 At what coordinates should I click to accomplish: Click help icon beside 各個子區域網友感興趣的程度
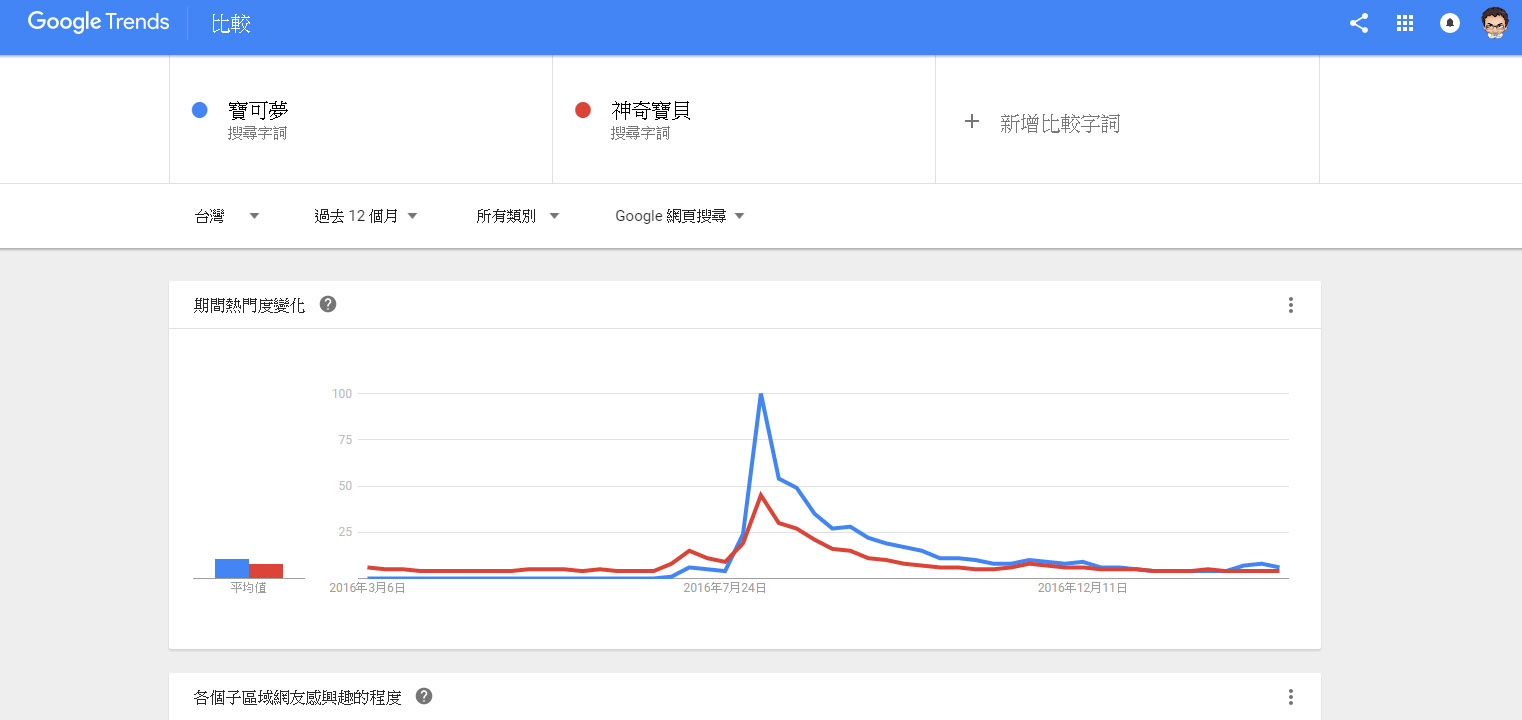point(424,696)
